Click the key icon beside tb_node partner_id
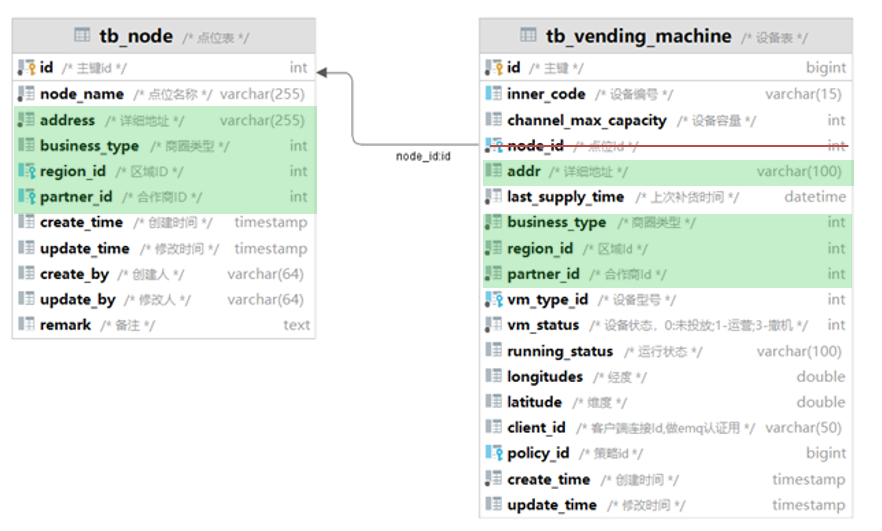882x531 pixels. pyautogui.click(x=26, y=197)
